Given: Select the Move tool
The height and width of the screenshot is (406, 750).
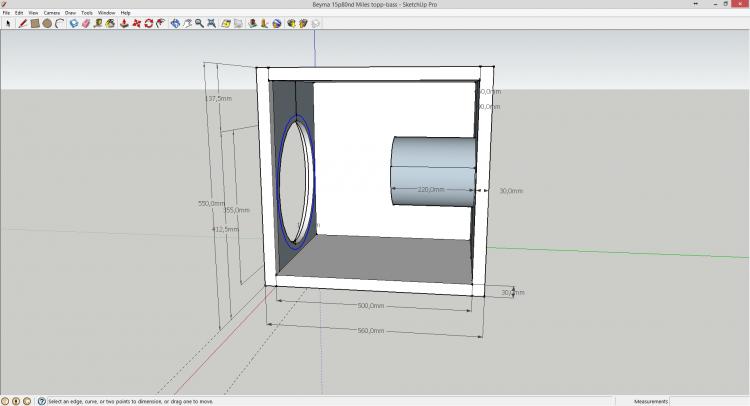Looking at the screenshot, I should pos(136,23).
